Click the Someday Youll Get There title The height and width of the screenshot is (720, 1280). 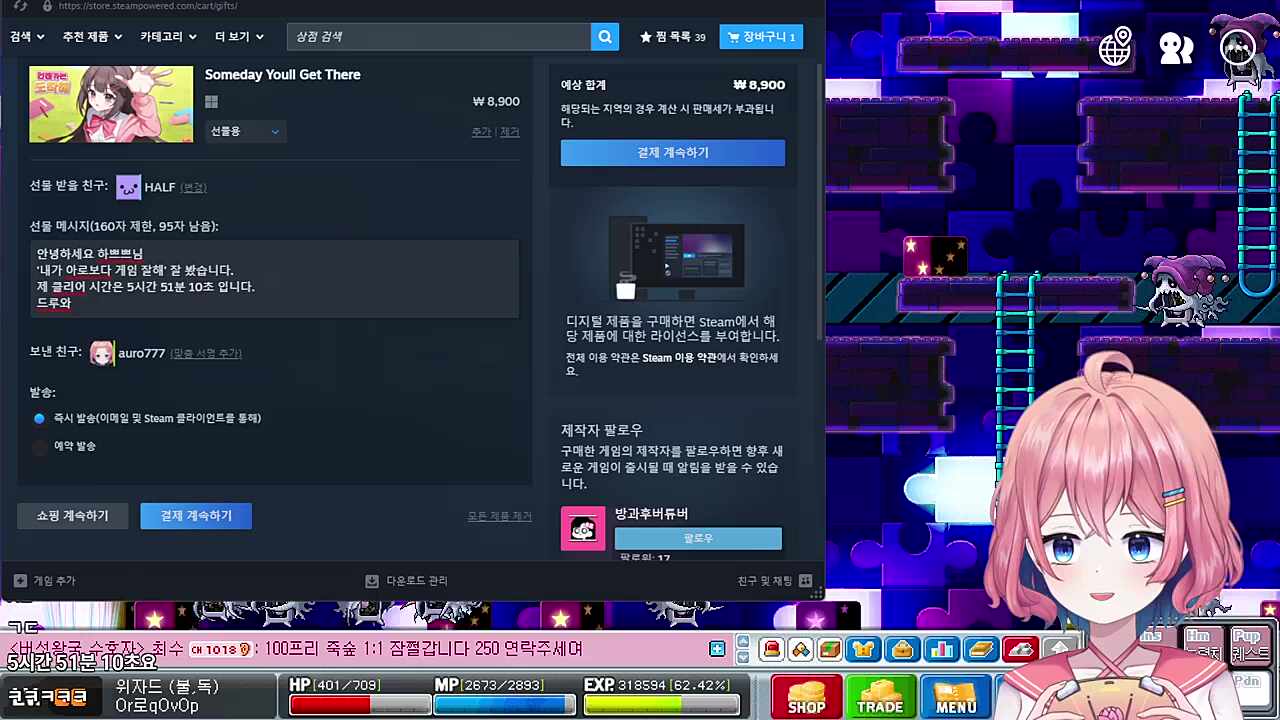pyautogui.click(x=283, y=75)
